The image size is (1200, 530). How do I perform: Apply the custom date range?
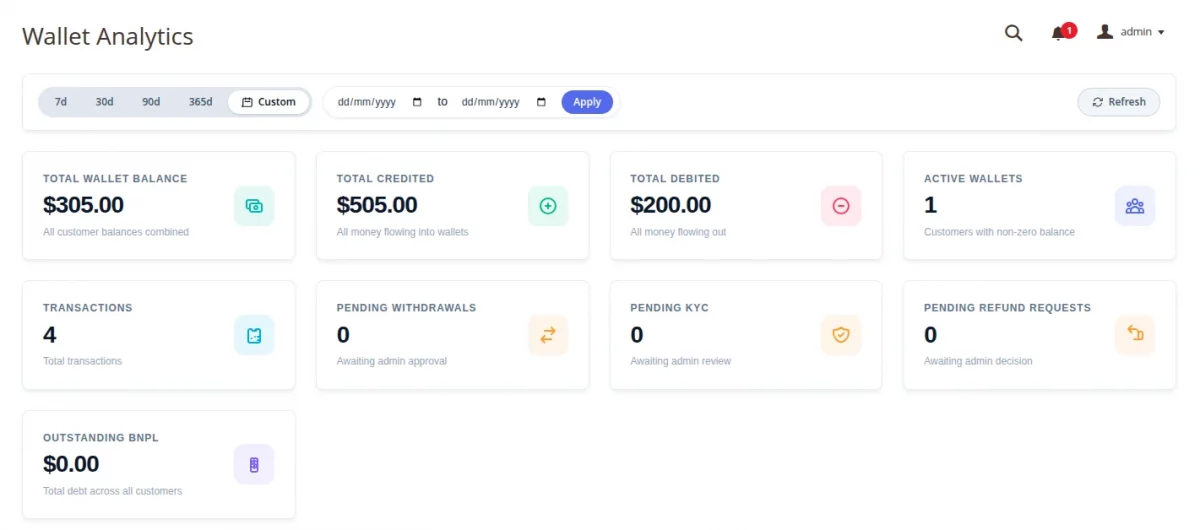coord(587,102)
